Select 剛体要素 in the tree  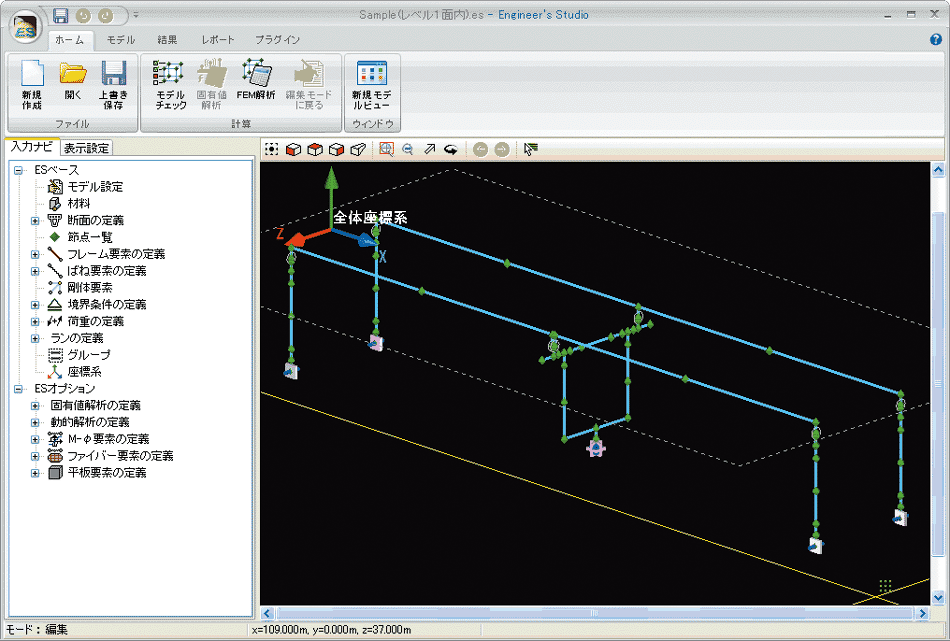click(90, 288)
